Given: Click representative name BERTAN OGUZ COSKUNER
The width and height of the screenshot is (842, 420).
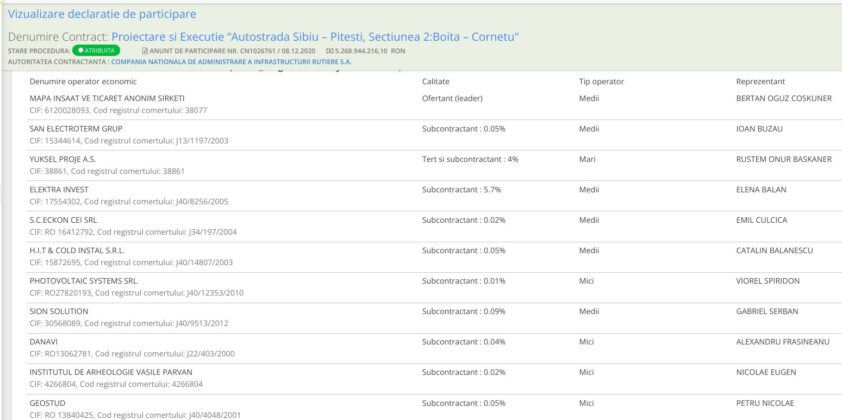Looking at the screenshot, I should (783, 98).
